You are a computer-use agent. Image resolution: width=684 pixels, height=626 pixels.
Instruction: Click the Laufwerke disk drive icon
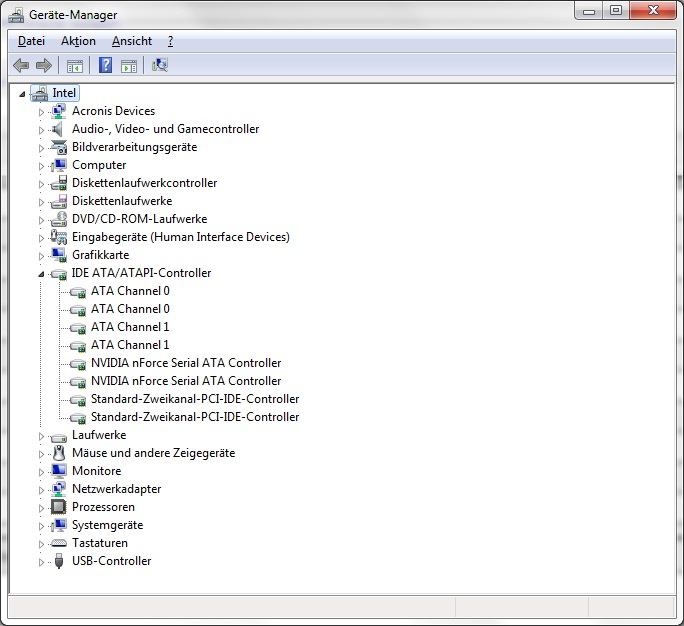[58, 437]
